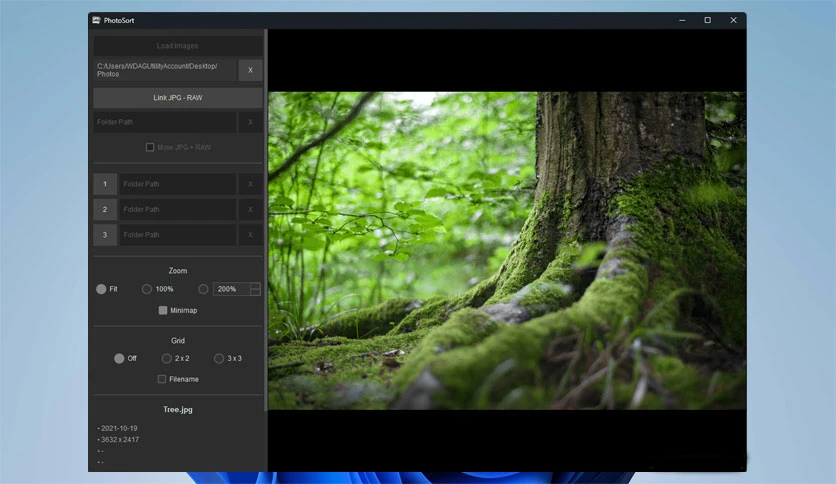This screenshot has height=484, width=836.
Task: Select the grid Off radio button
Action: tap(119, 359)
